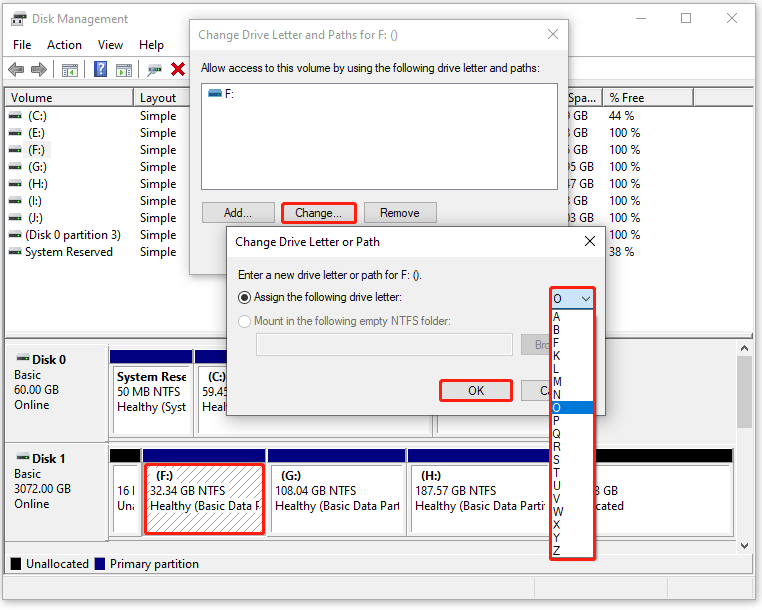Click the disk pane vertical scrollbar thumb
The height and width of the screenshot is (610, 762).
(744, 392)
